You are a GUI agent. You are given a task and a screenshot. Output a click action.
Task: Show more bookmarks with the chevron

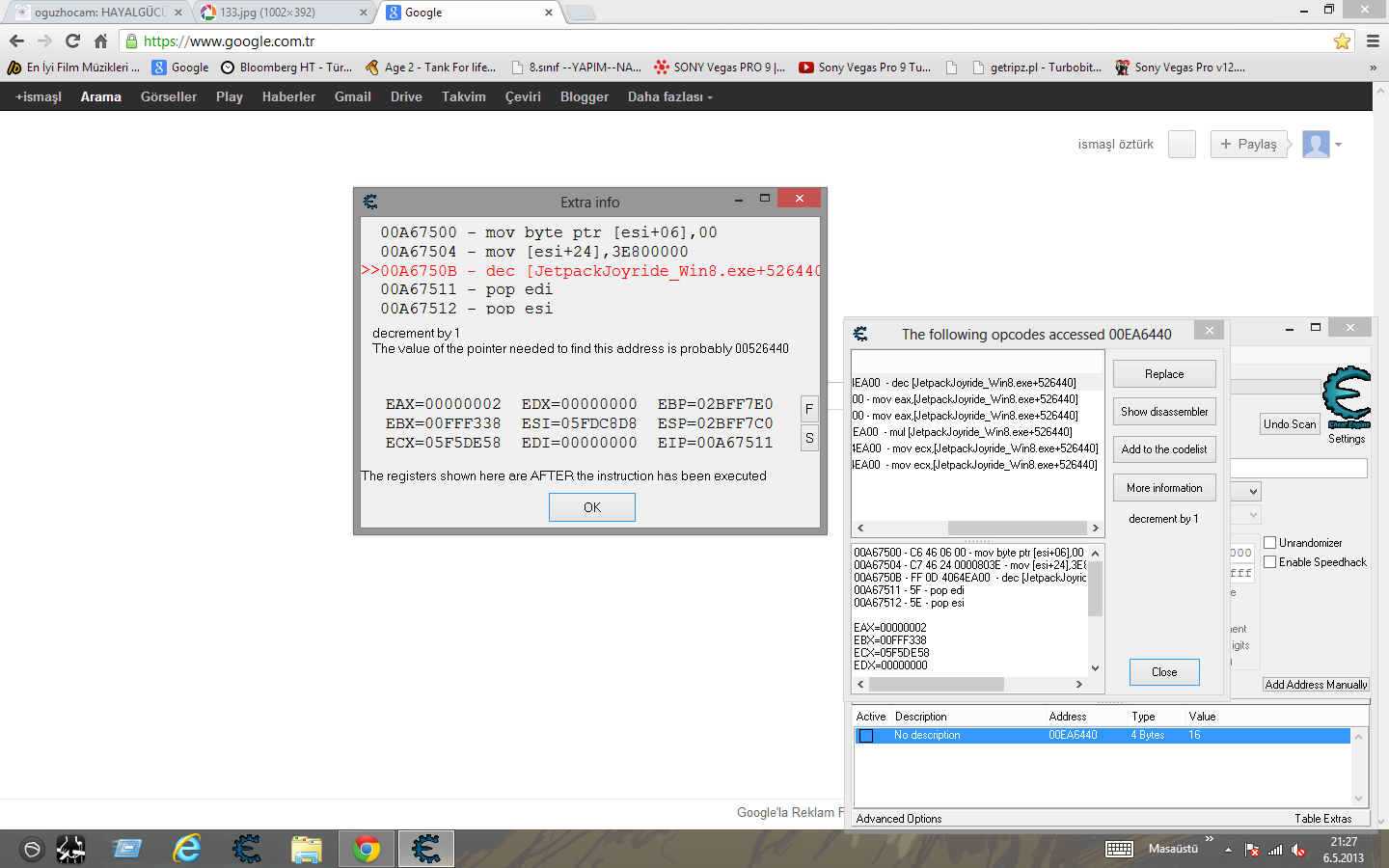click(1373, 68)
